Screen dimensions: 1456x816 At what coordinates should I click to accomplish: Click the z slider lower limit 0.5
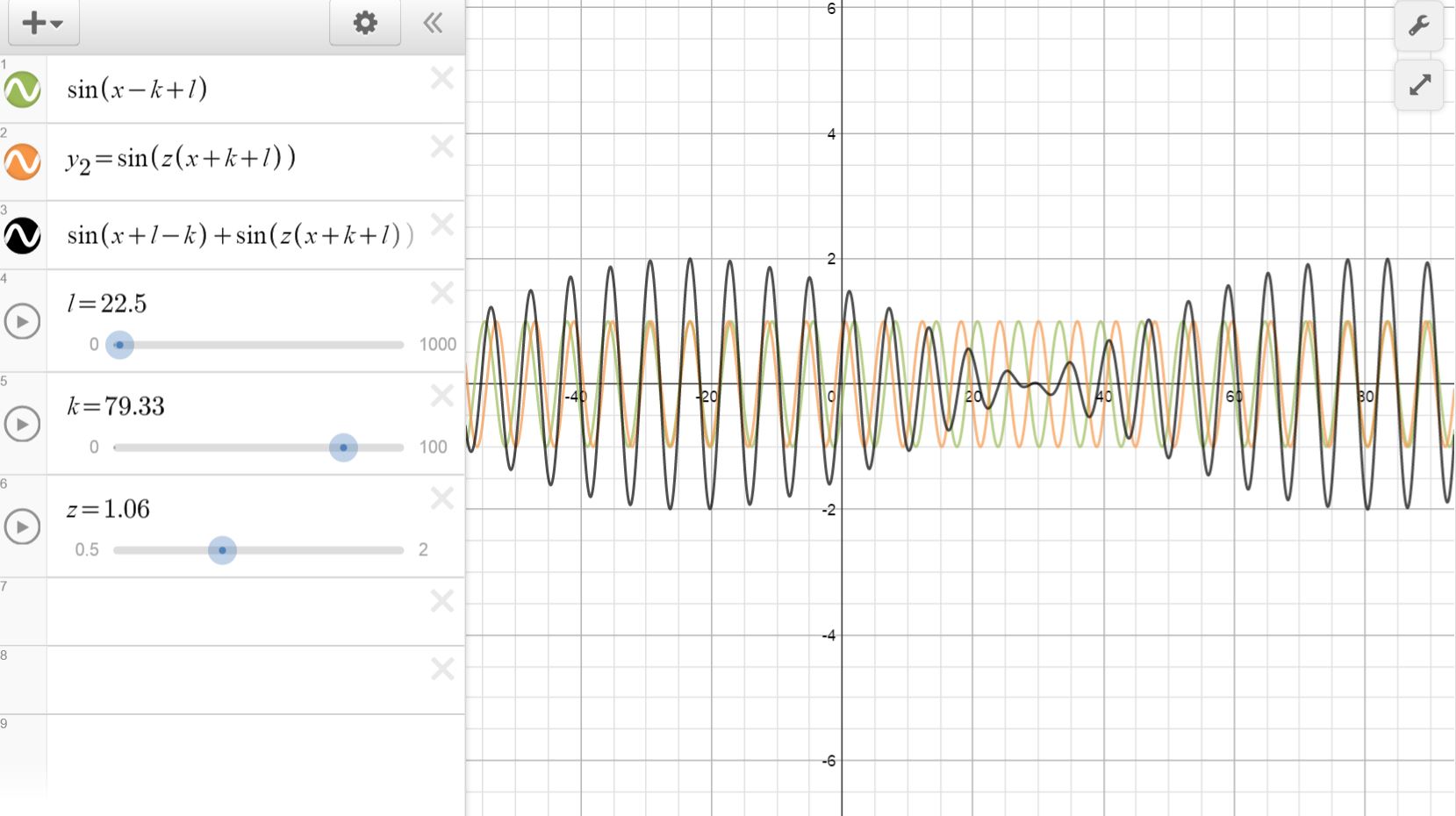tap(87, 550)
